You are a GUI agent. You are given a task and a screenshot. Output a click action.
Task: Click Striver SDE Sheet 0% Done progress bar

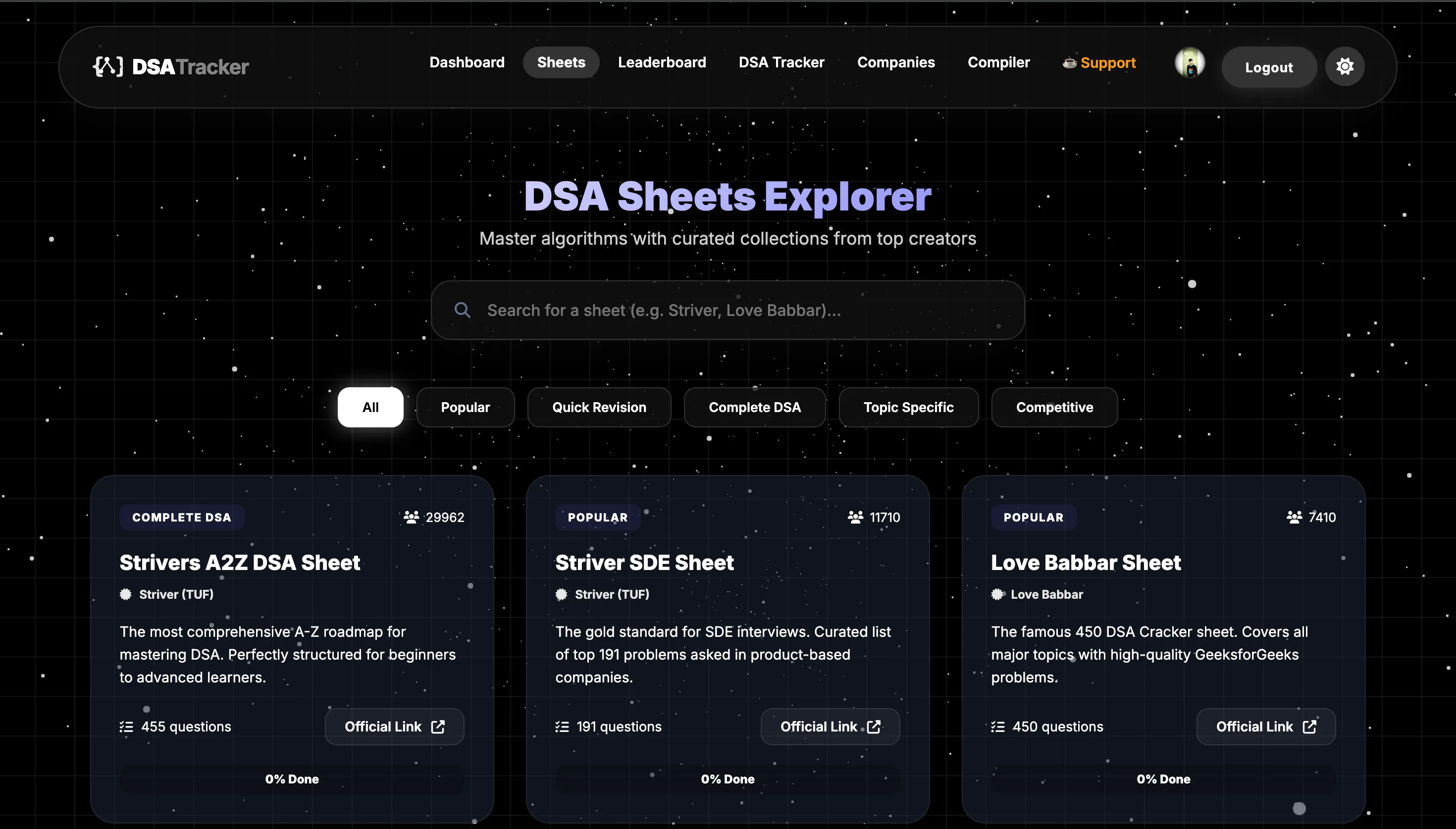[728, 779]
